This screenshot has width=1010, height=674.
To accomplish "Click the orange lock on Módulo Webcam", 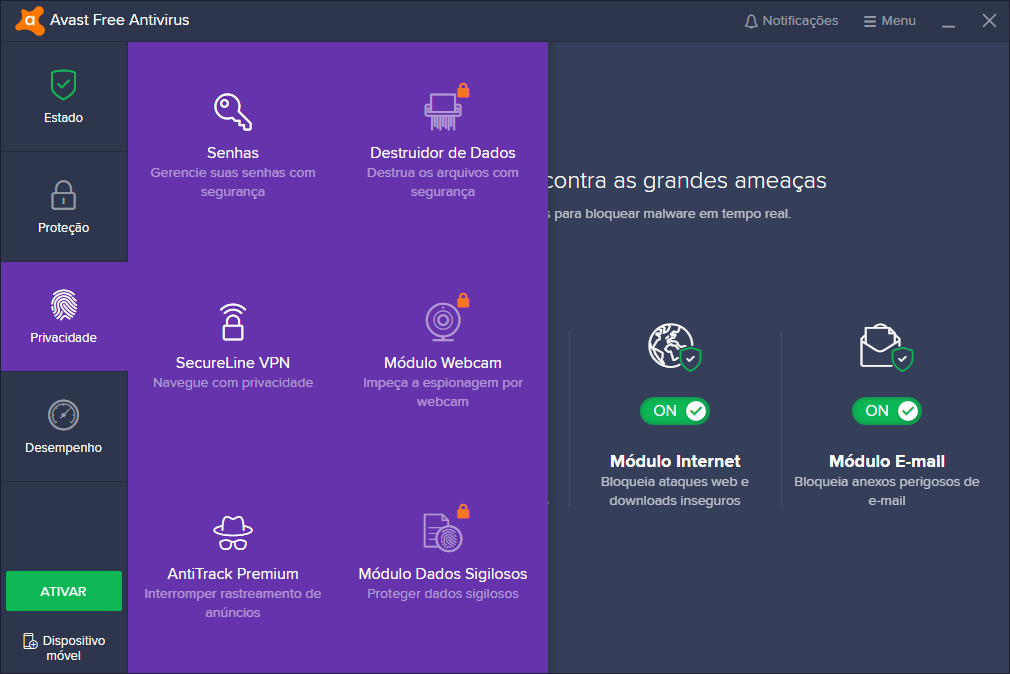I will pyautogui.click(x=463, y=300).
